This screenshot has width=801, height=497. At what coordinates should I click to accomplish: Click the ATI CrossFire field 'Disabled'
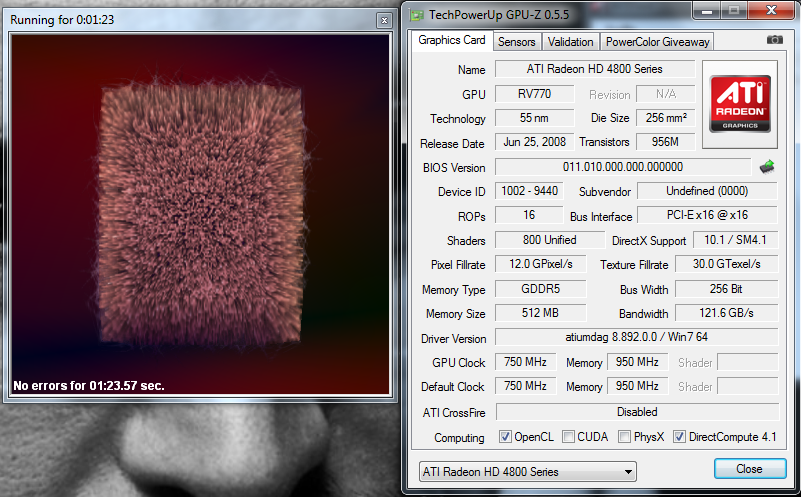pyautogui.click(x=637, y=412)
